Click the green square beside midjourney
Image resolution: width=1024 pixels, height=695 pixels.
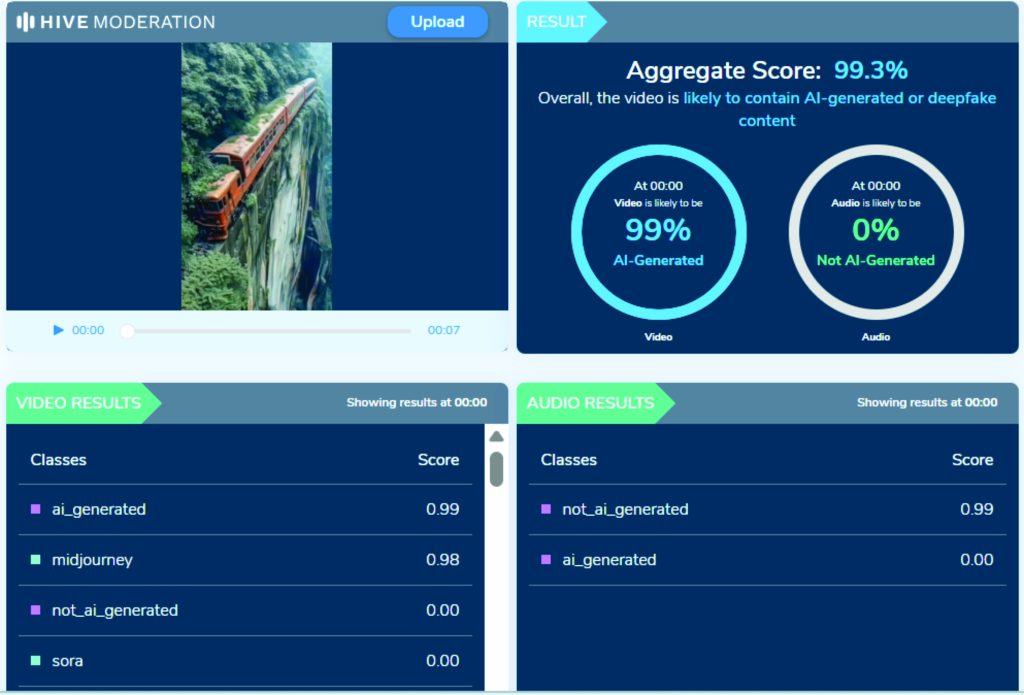click(x=36, y=560)
